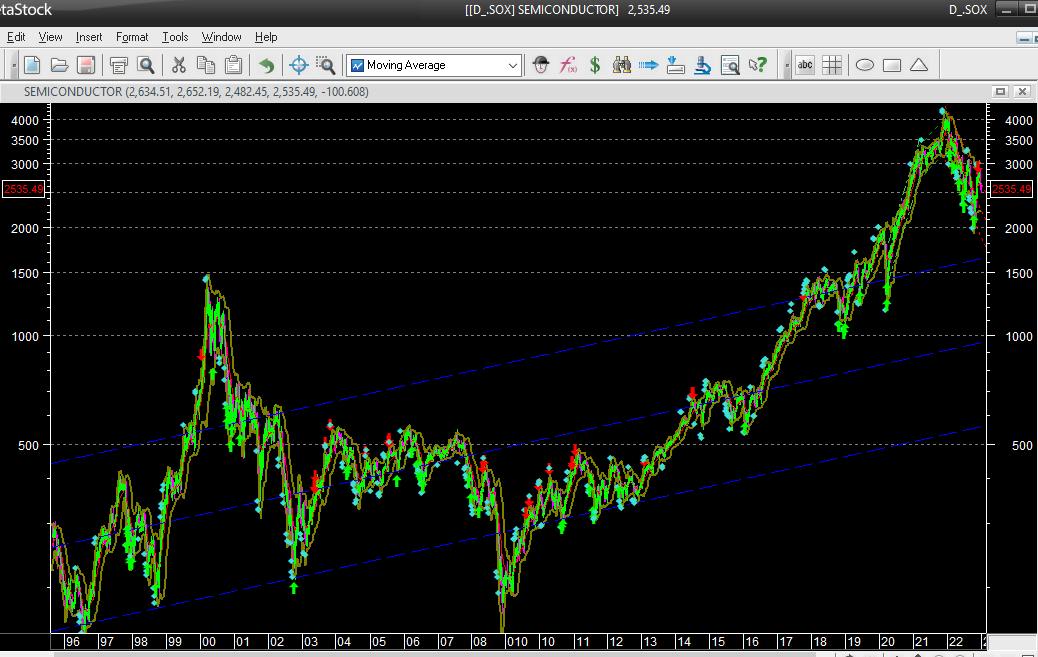
Task: Expand the Moving Average indicator dropdown
Action: point(513,66)
